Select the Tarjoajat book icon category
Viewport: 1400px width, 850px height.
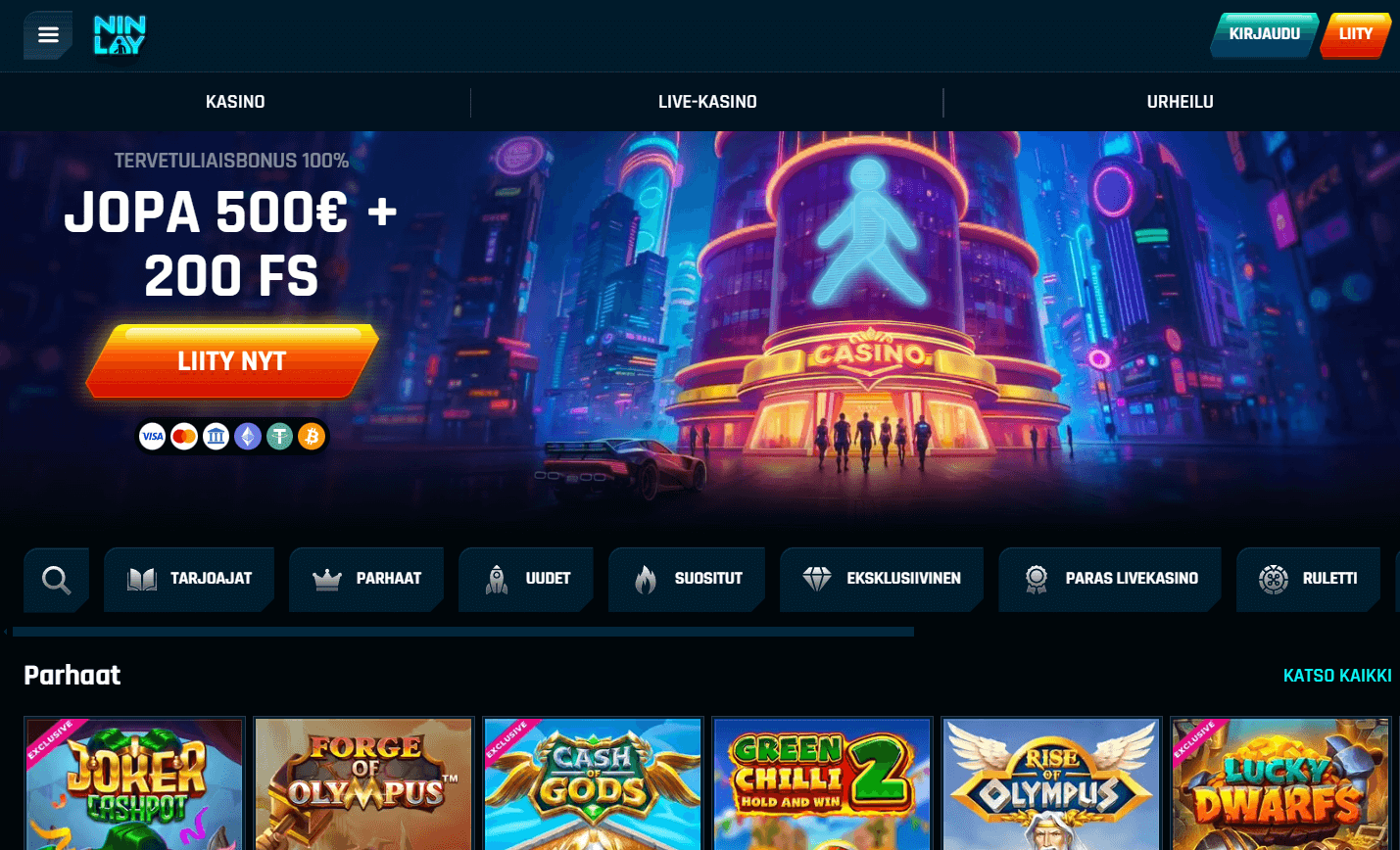[x=189, y=580]
